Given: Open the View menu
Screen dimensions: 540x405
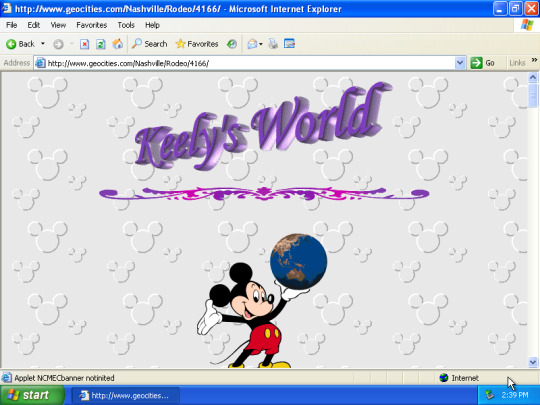Looking at the screenshot, I should (x=58, y=25).
